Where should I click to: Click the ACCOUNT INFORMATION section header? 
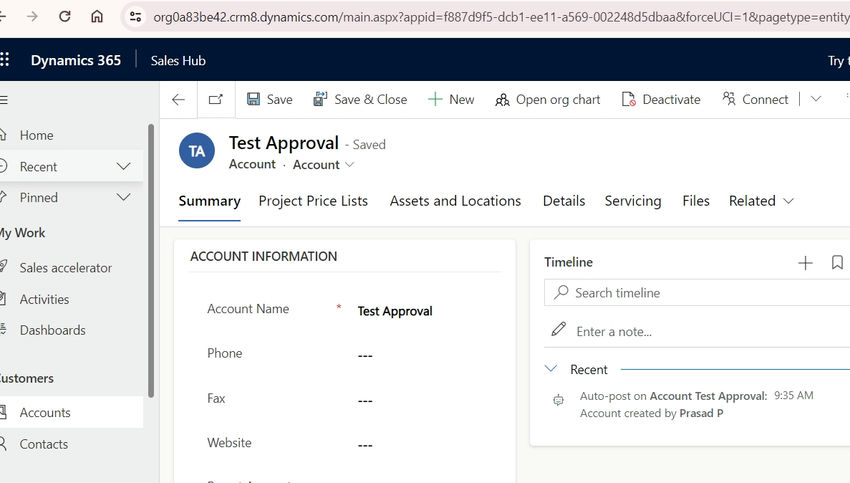coord(263,256)
